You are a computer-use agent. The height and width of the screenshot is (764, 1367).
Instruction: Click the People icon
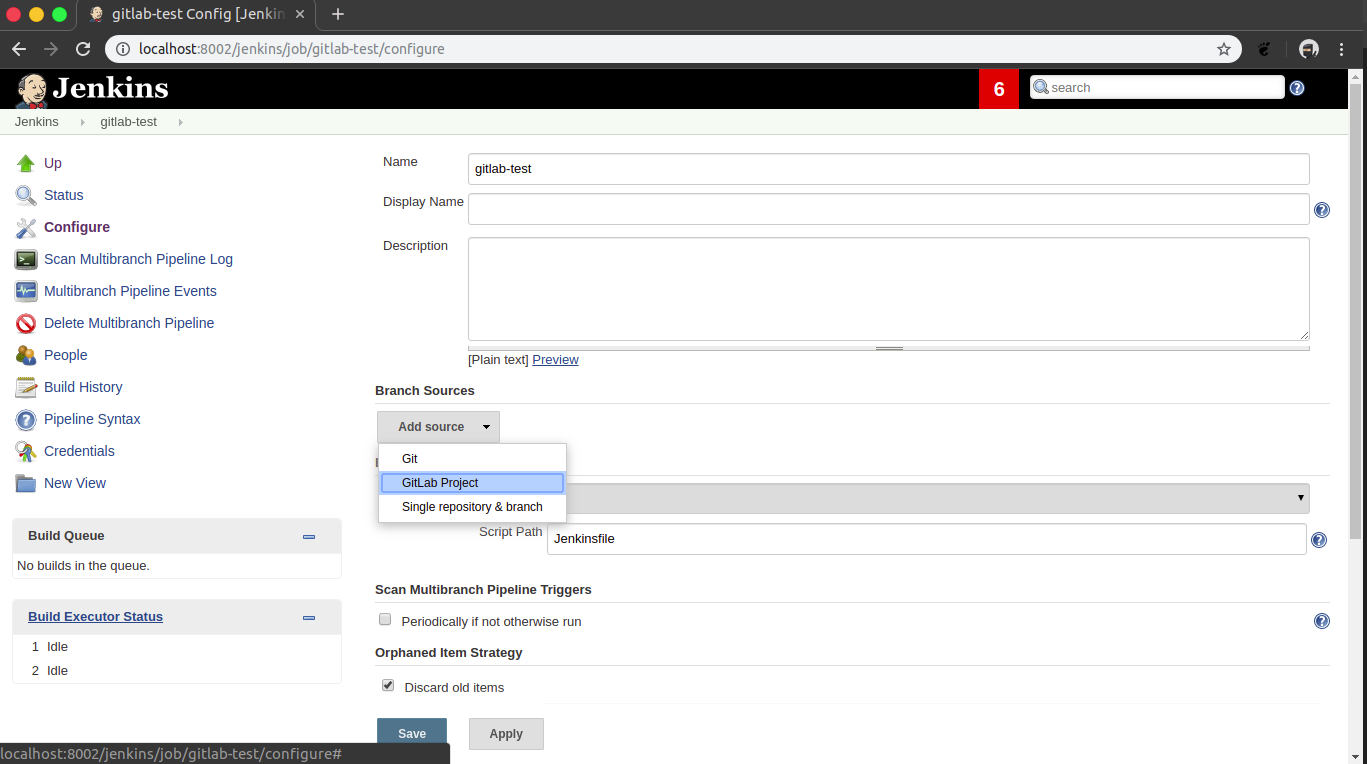(x=26, y=355)
